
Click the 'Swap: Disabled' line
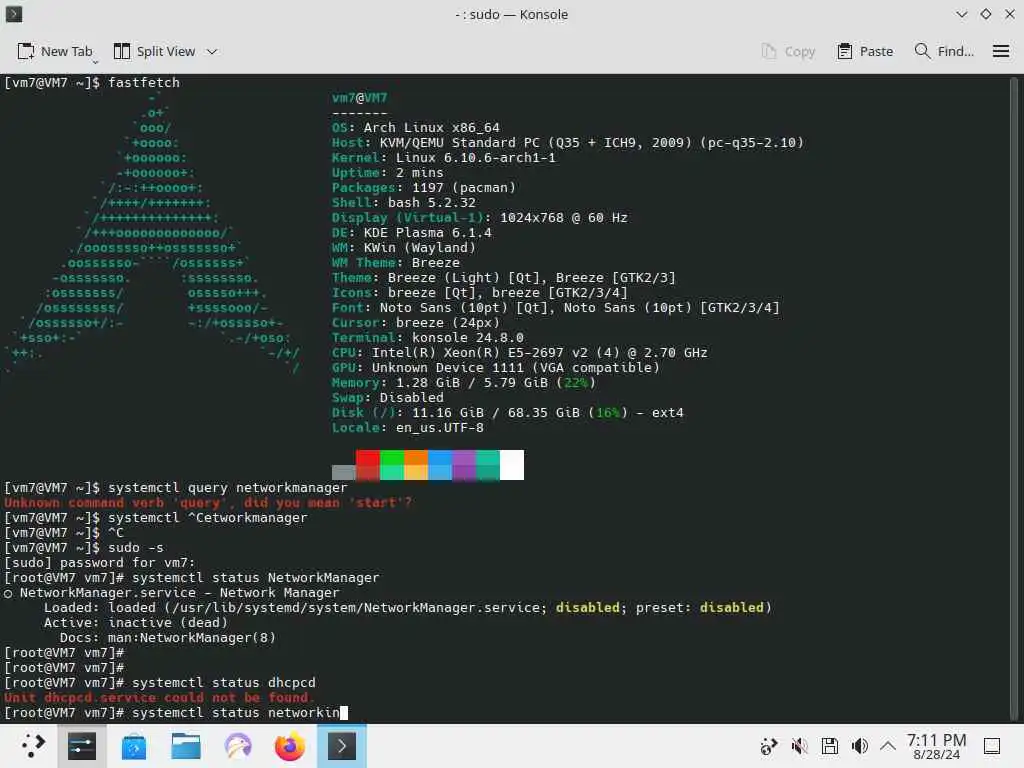click(x=387, y=398)
